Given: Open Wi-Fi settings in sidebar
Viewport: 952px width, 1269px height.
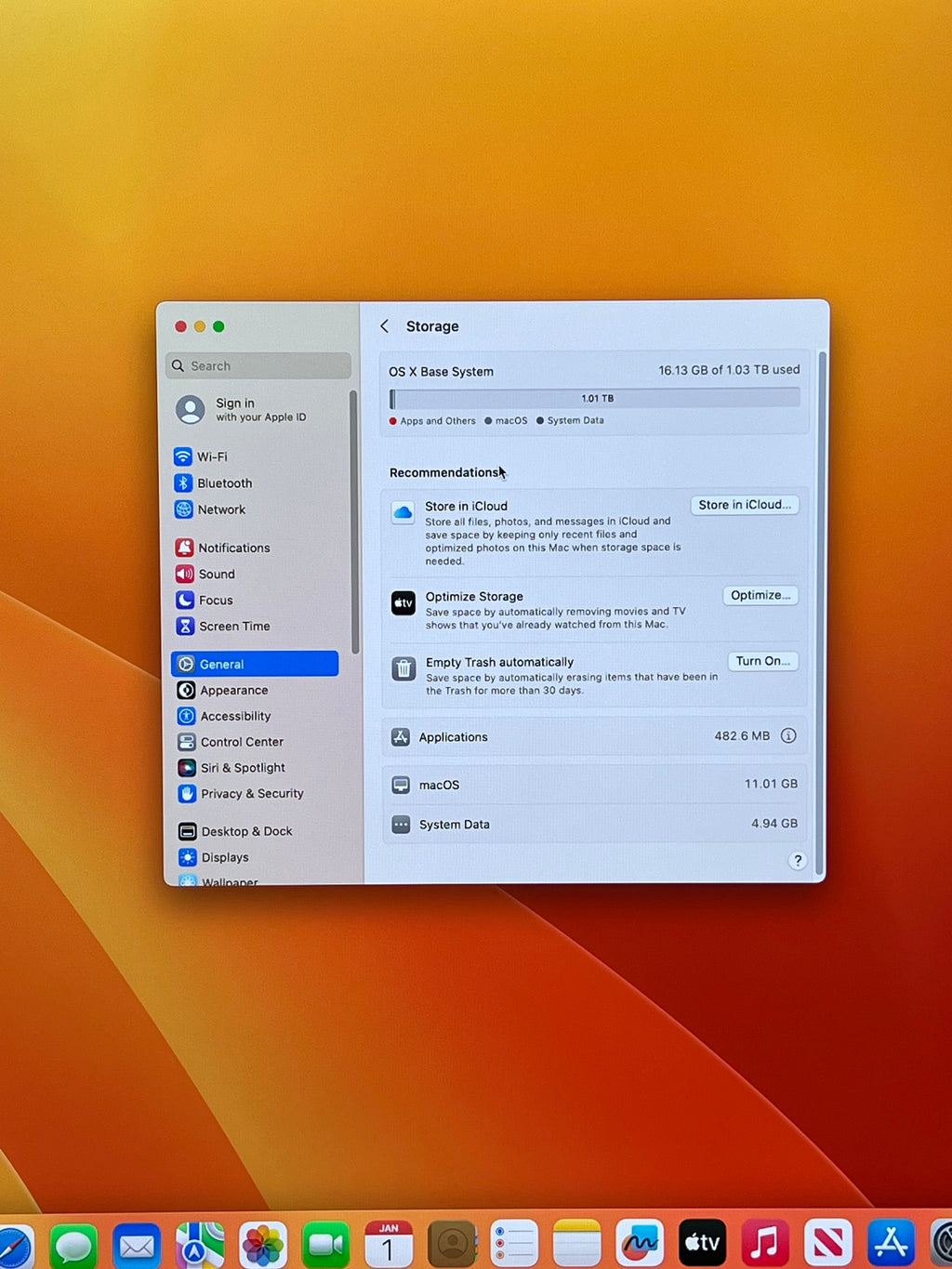Looking at the screenshot, I should pyautogui.click(x=201, y=456).
